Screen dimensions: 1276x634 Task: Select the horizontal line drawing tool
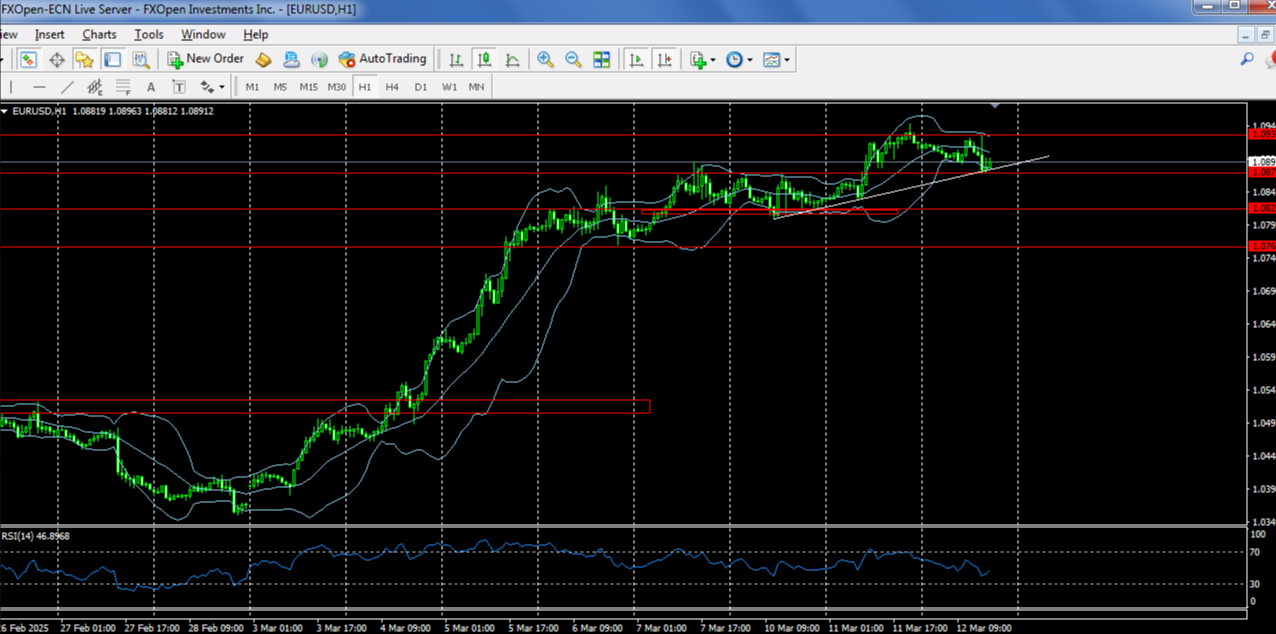[39, 87]
